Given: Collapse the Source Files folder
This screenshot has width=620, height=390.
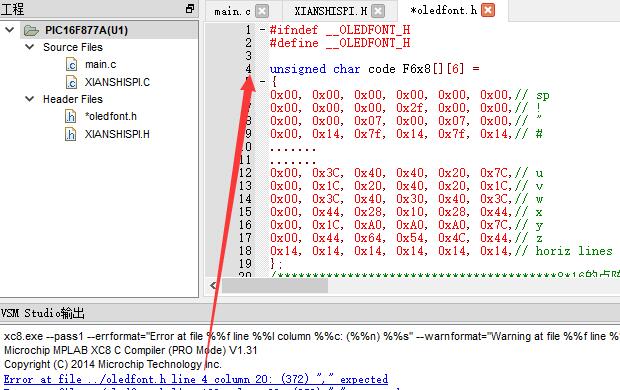Looking at the screenshot, I should pyautogui.click(x=29, y=47).
